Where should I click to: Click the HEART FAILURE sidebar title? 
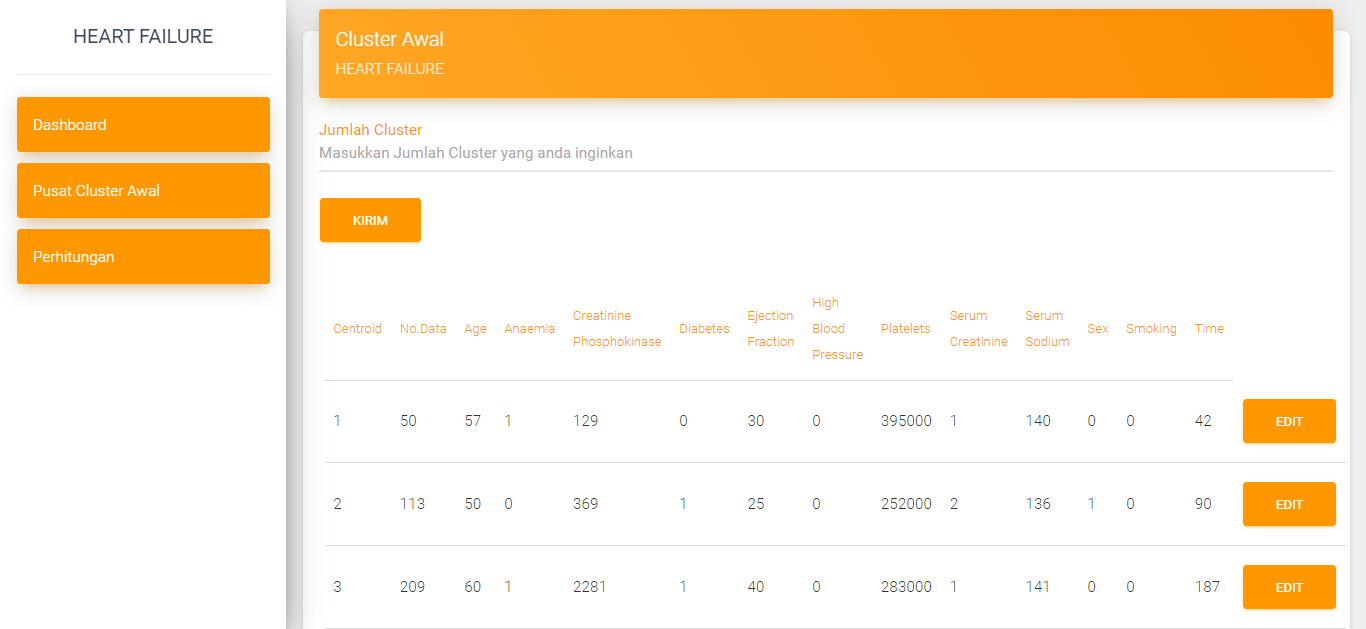[x=143, y=37]
